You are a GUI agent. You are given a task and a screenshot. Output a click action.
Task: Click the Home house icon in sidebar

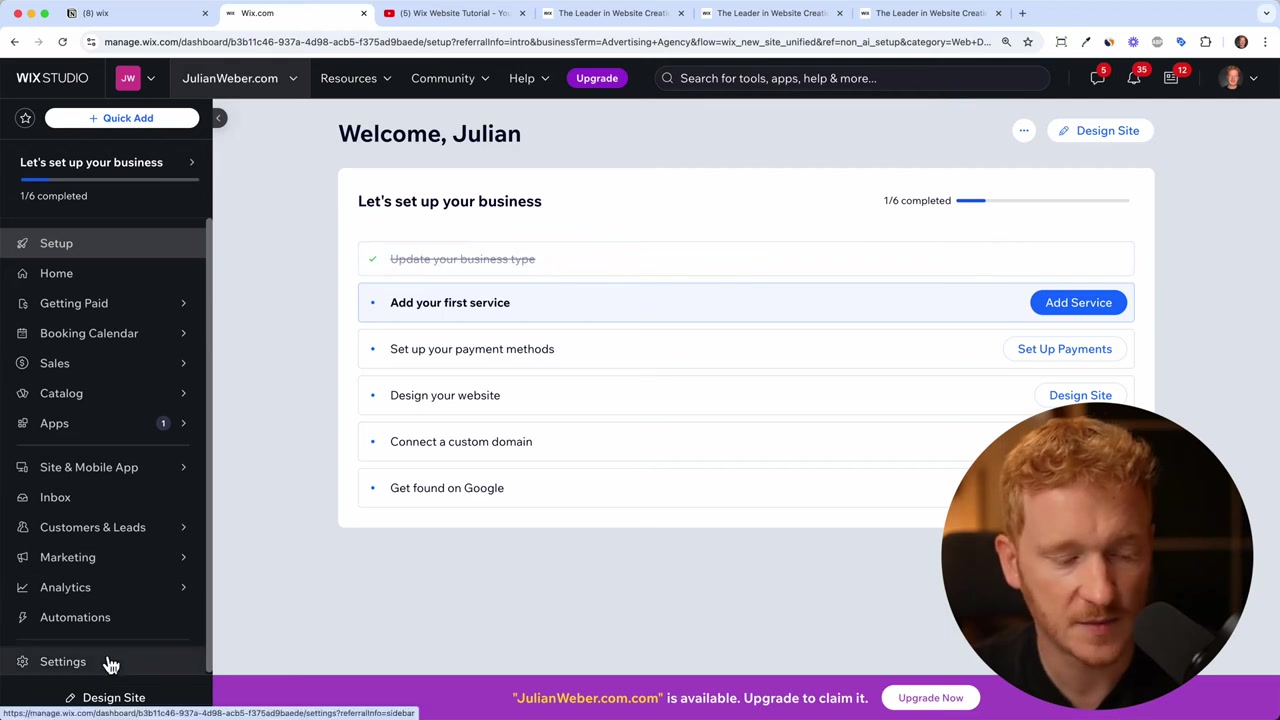coord(22,273)
